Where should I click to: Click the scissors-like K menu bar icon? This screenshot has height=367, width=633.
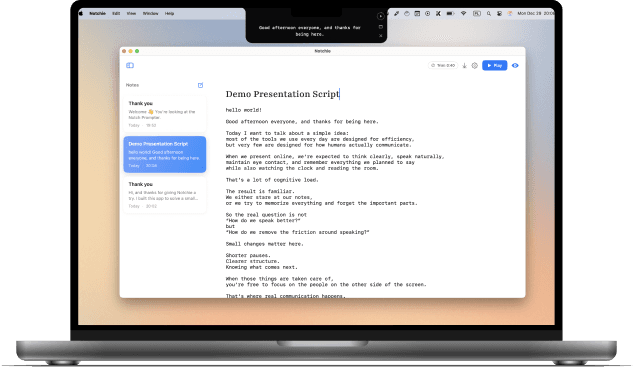(x=438, y=13)
